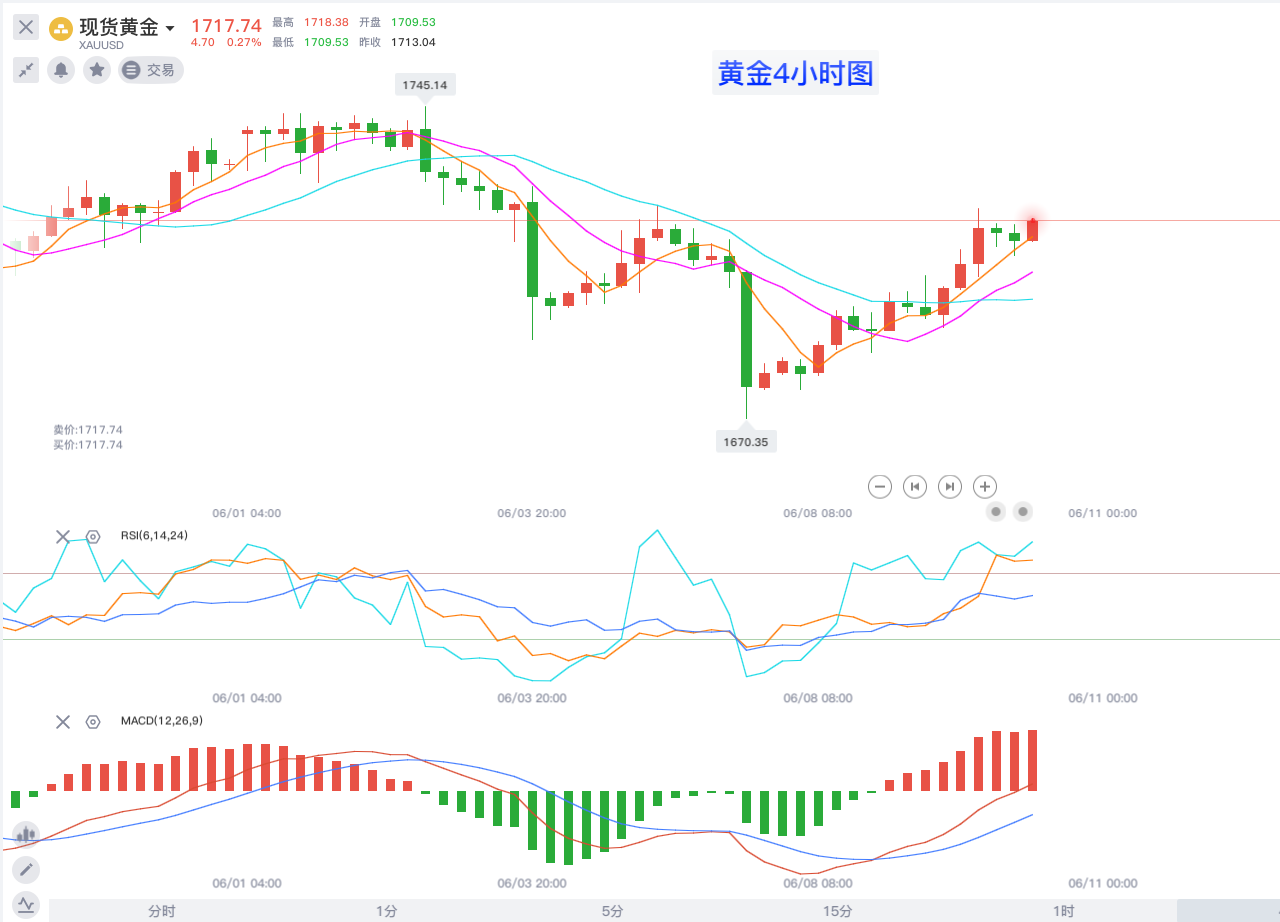Screen dimensions: 1280x922
Task: Click the price alert bell icon
Action: (x=61, y=70)
